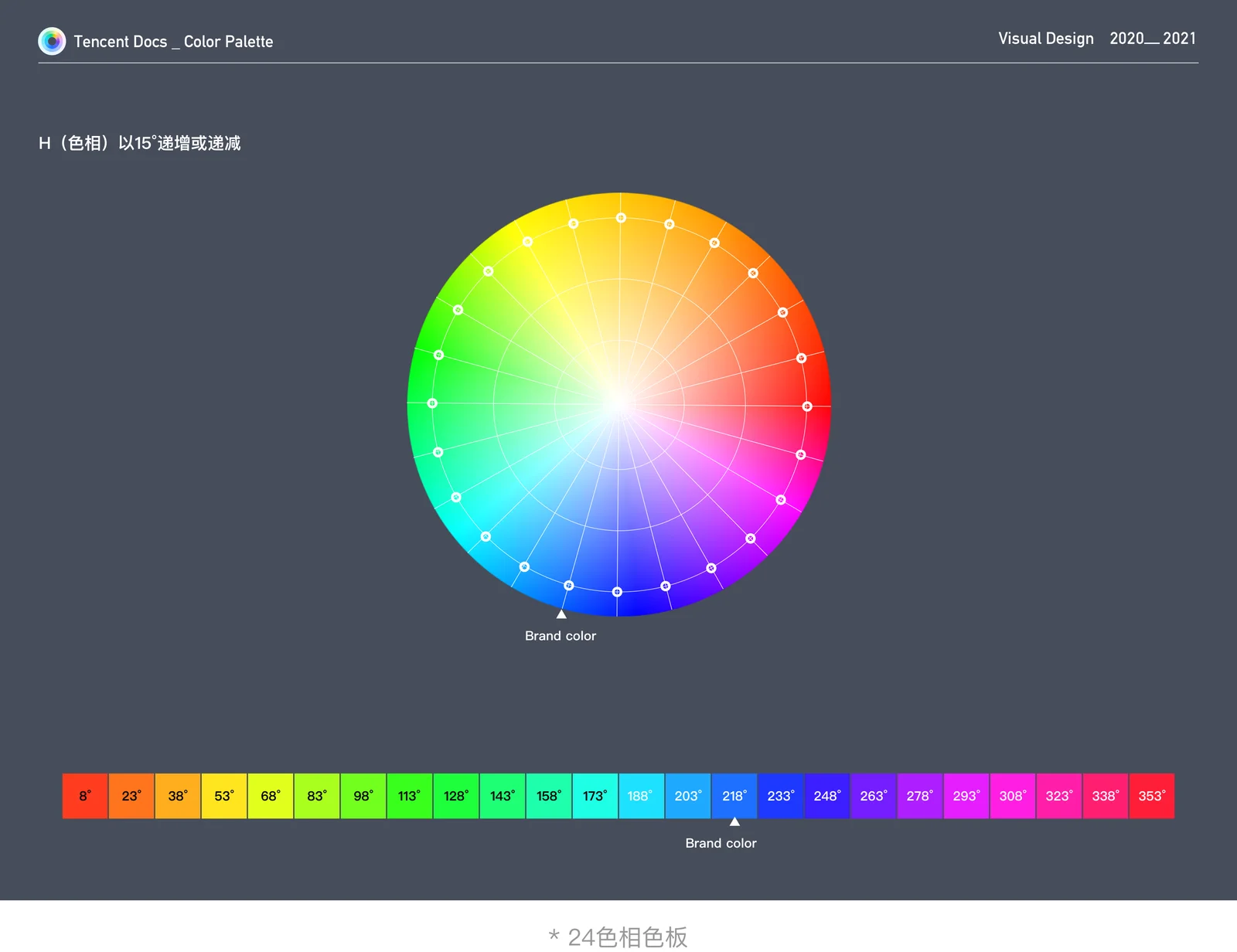This screenshot has width=1237, height=952.
Task: Click the 203° blue swatch
Action: 688,796
